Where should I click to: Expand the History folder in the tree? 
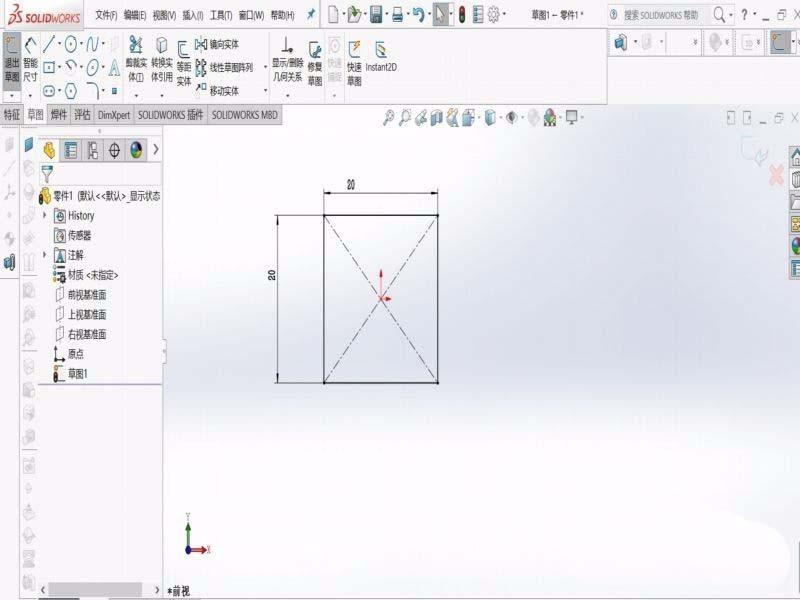[45, 216]
